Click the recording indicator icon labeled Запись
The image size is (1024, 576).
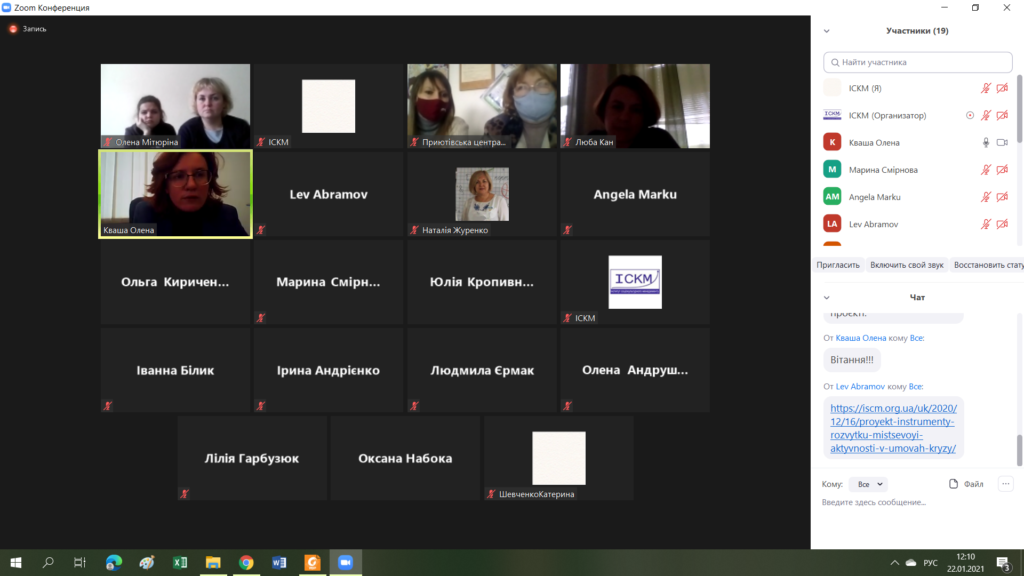tap(13, 29)
